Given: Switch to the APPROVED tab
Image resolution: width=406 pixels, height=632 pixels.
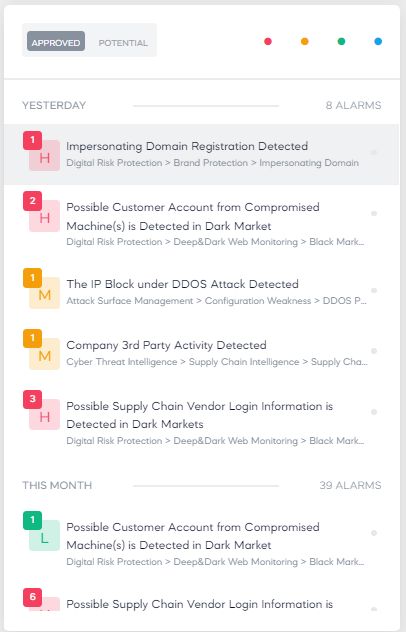Looking at the screenshot, I should (x=56, y=41).
